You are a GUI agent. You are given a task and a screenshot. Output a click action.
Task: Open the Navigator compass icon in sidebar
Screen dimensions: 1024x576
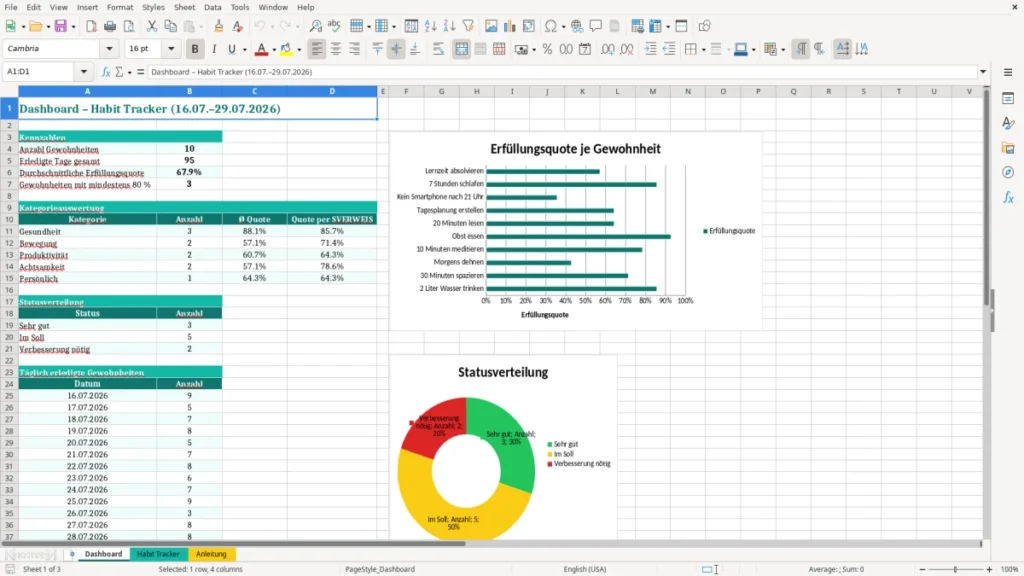1008,172
